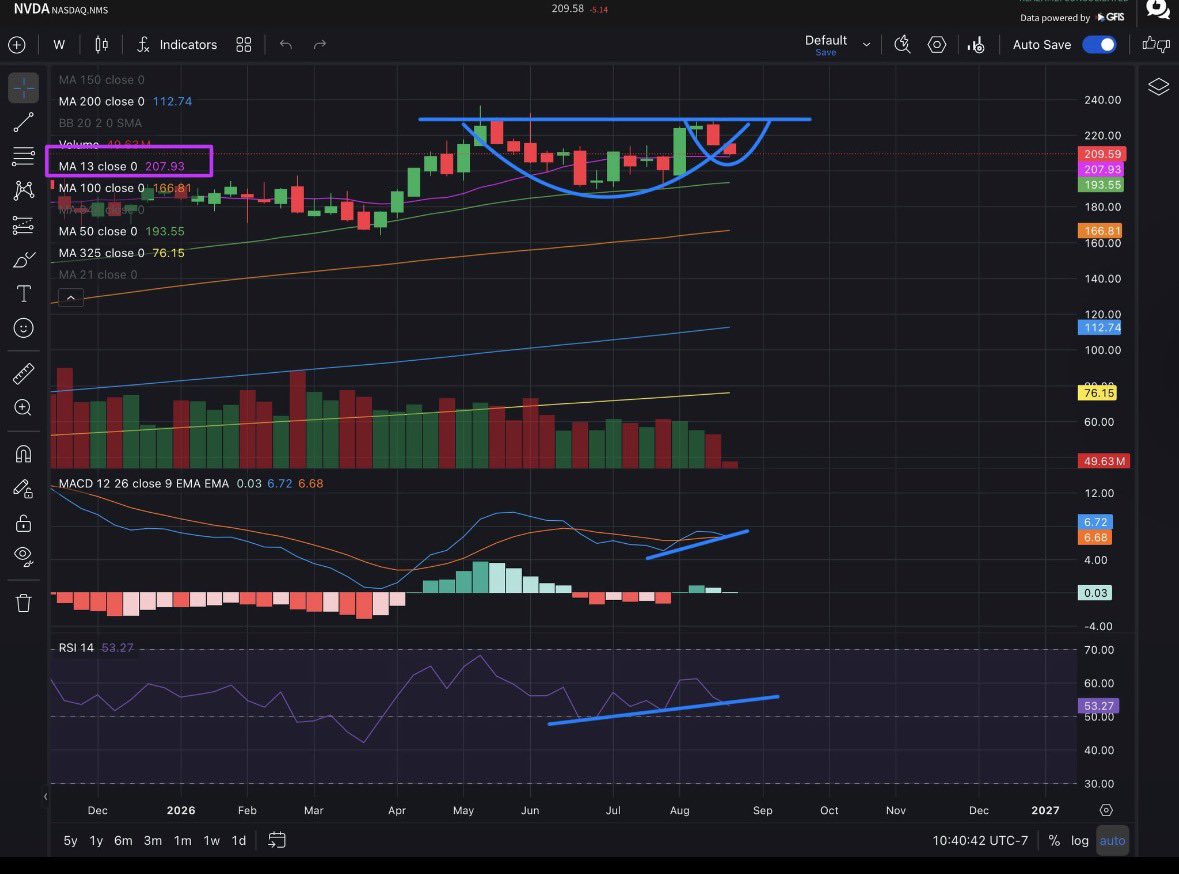The image size is (1179, 874).
Task: Open the layers panel on the right
Action: coord(1158,86)
